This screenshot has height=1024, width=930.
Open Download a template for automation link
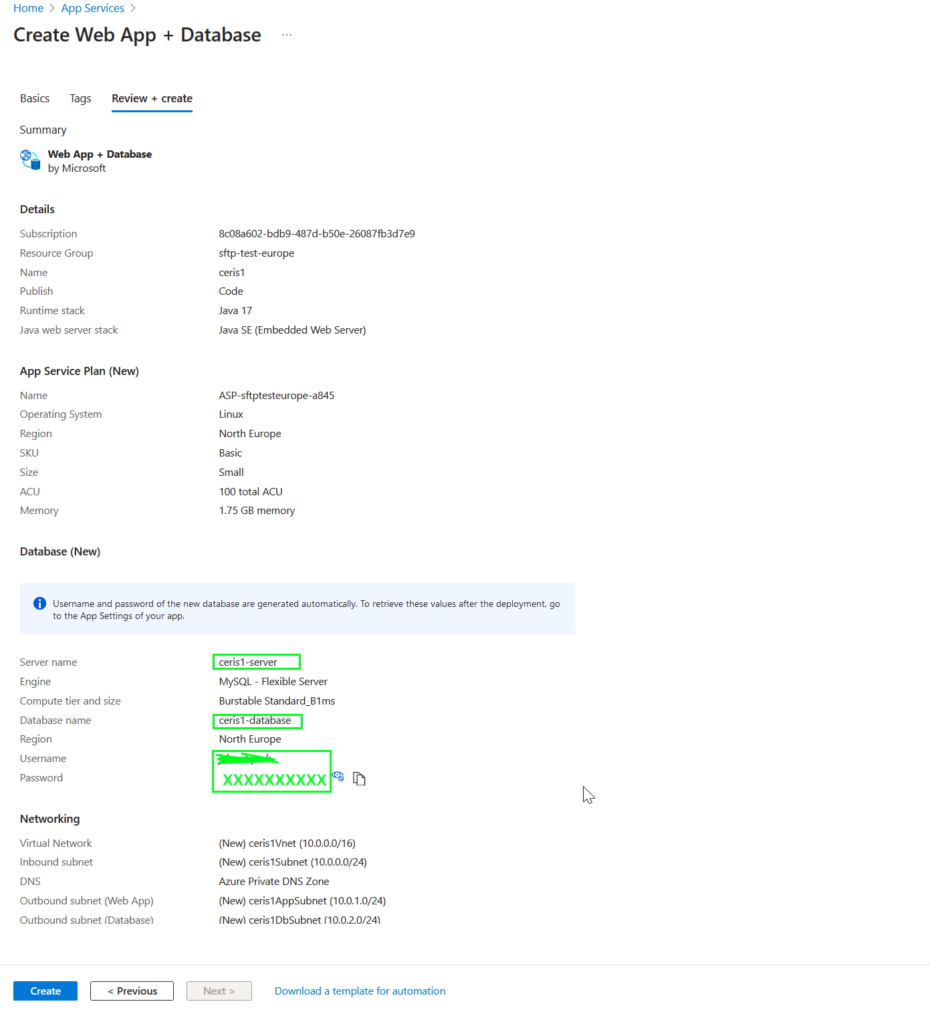360,991
